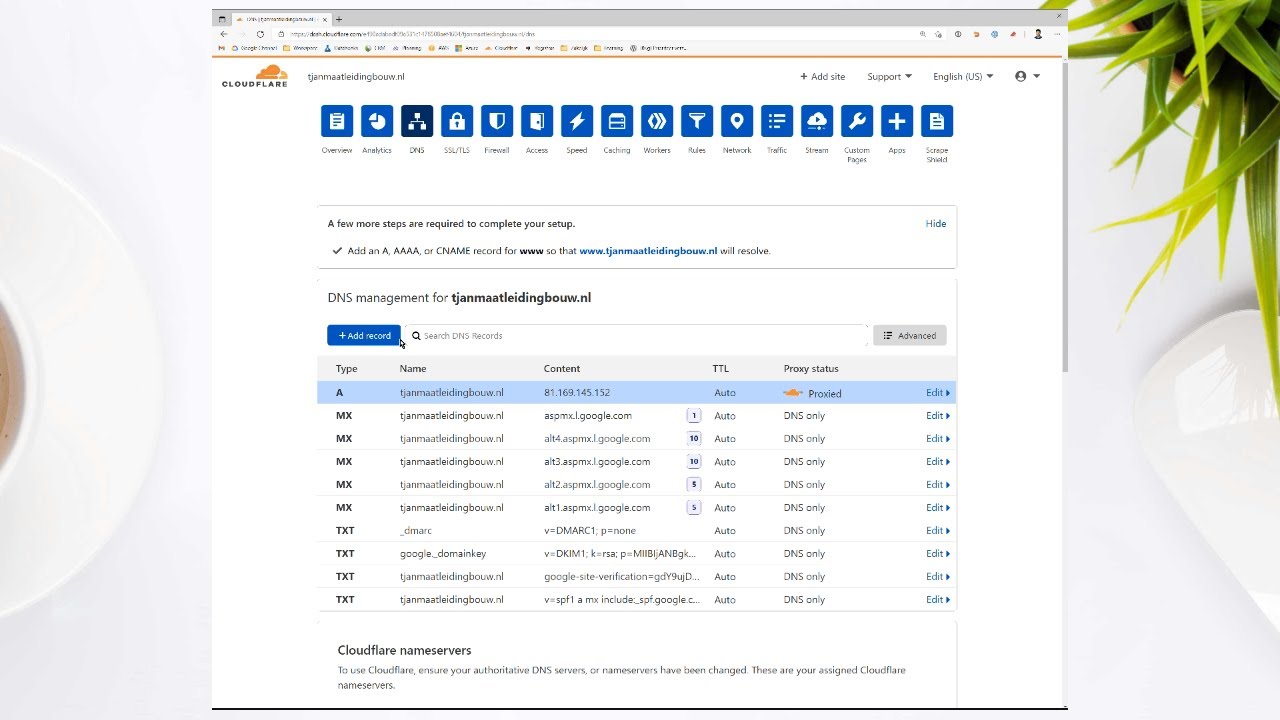Open the SSL/TLS lock icon
Viewport: 1280px width, 720px height.
(x=457, y=121)
